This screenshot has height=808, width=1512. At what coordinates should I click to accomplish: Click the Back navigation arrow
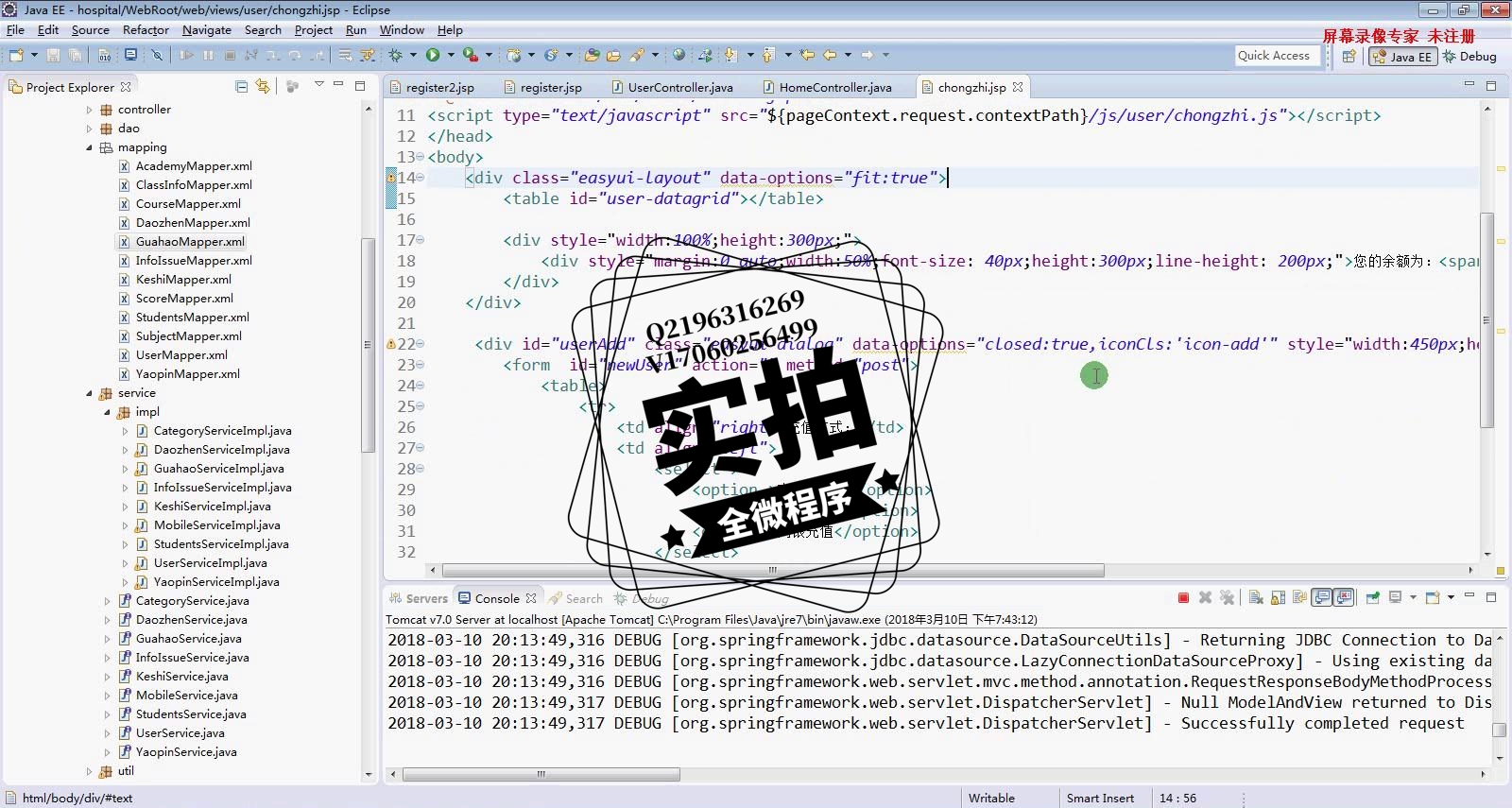tap(829, 55)
